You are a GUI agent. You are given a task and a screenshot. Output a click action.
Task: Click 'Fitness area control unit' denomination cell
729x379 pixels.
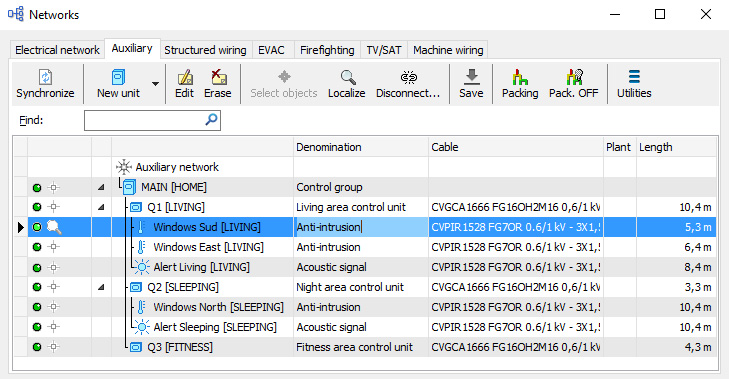click(x=361, y=347)
